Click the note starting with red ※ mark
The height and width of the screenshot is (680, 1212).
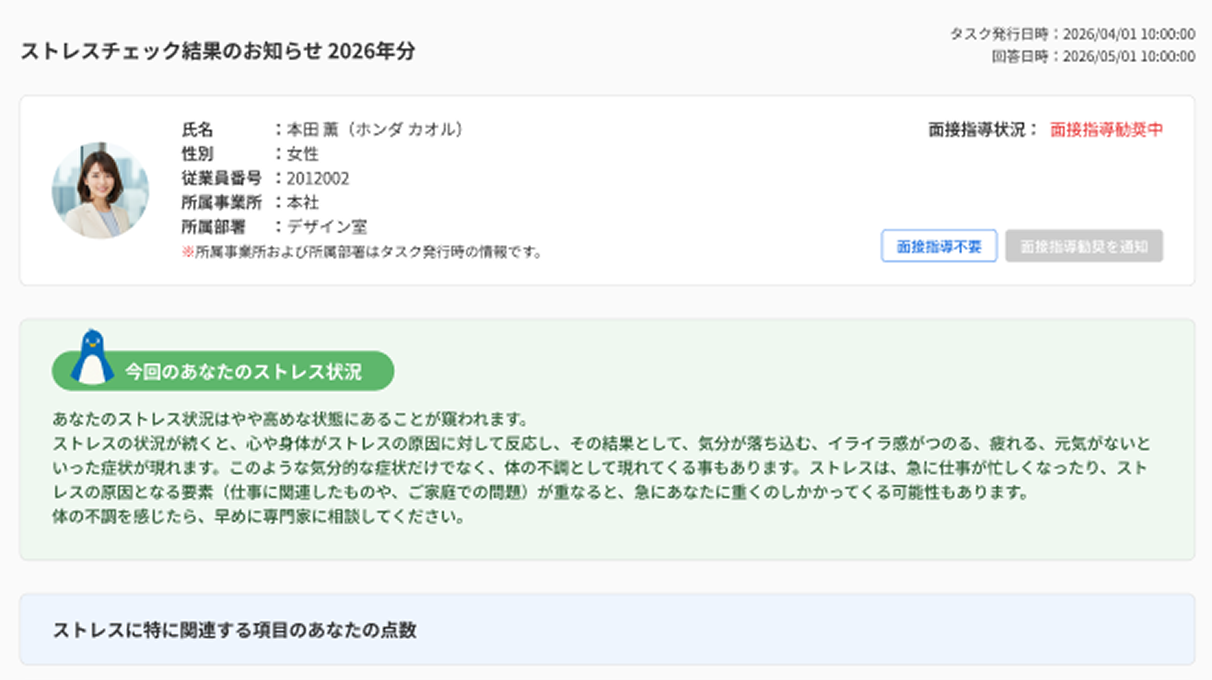pos(361,252)
